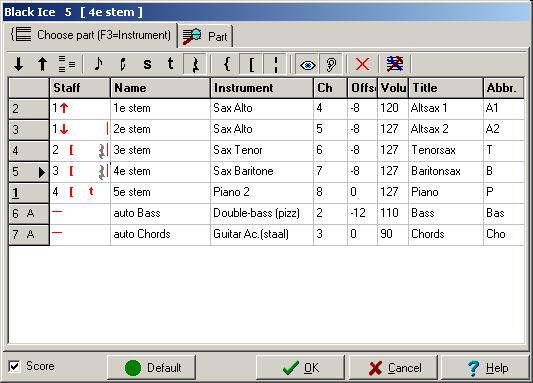Select row header 6 A for auto Bass
Viewport: 533px width, 383px height.
pos(29,214)
